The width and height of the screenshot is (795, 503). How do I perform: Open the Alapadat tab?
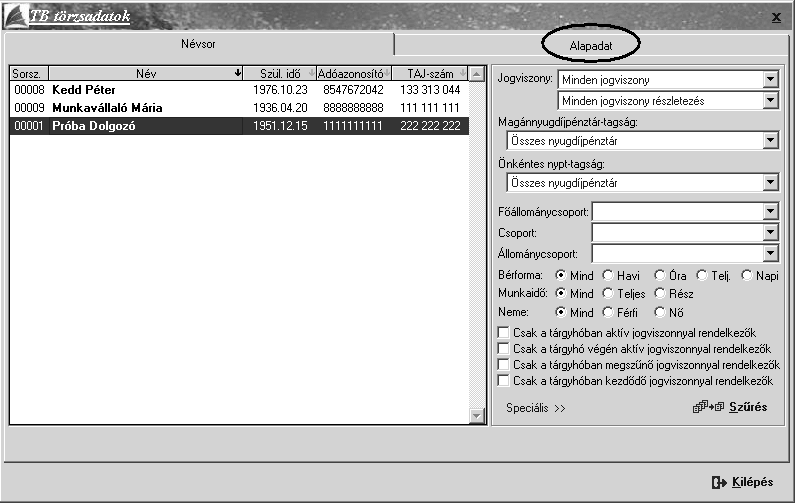point(591,46)
